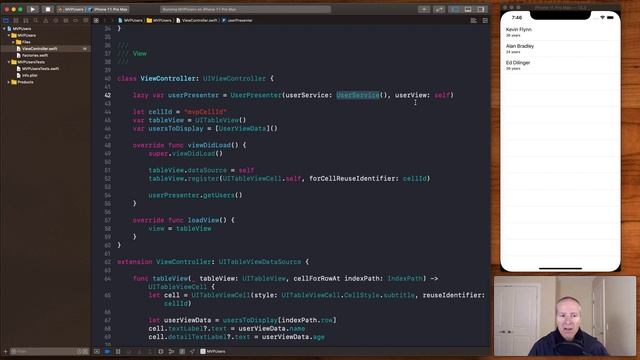
Task: Pause program execution in debug bar
Action: tap(118, 351)
